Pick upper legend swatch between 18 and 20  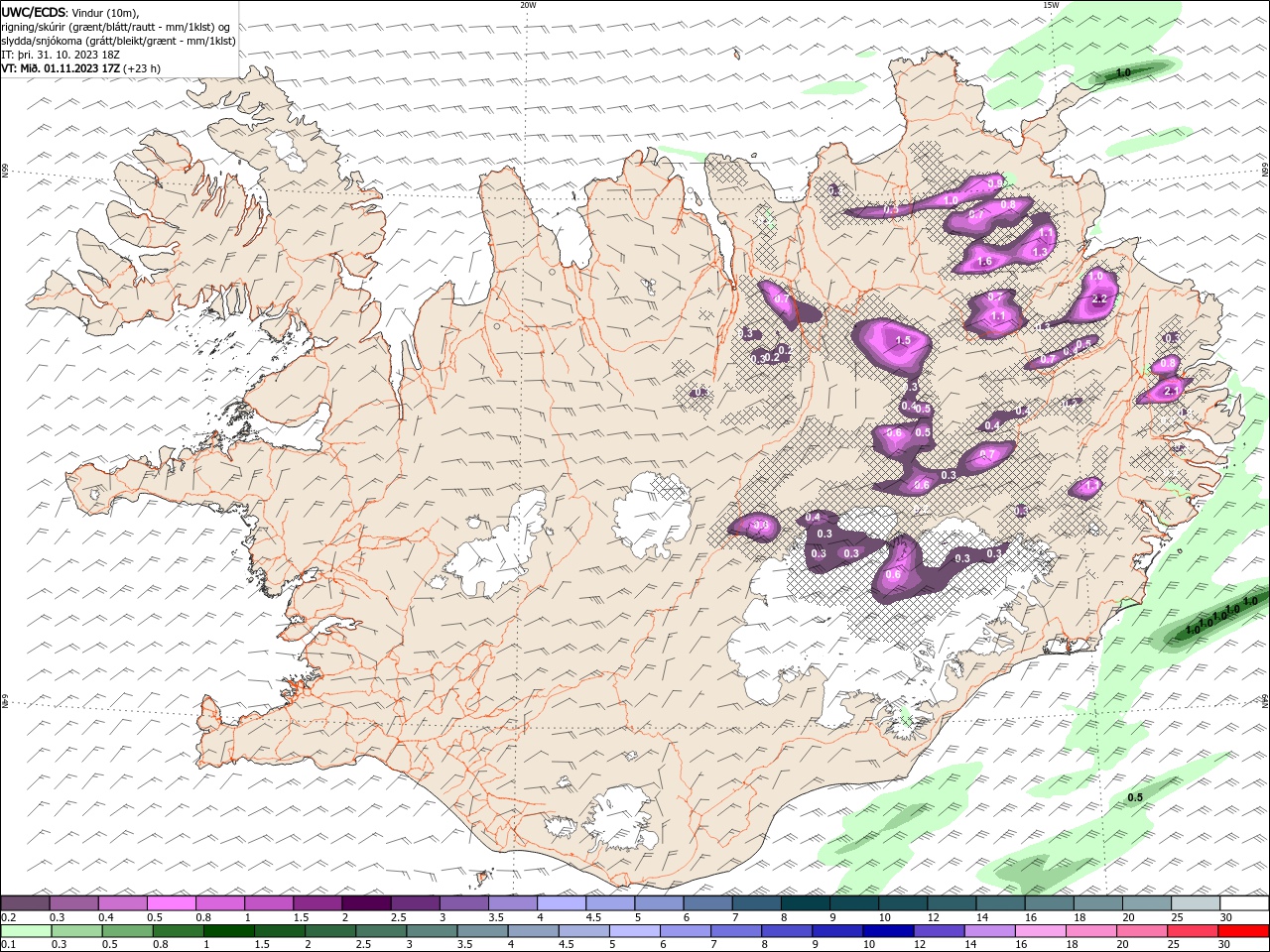pos(1098,903)
